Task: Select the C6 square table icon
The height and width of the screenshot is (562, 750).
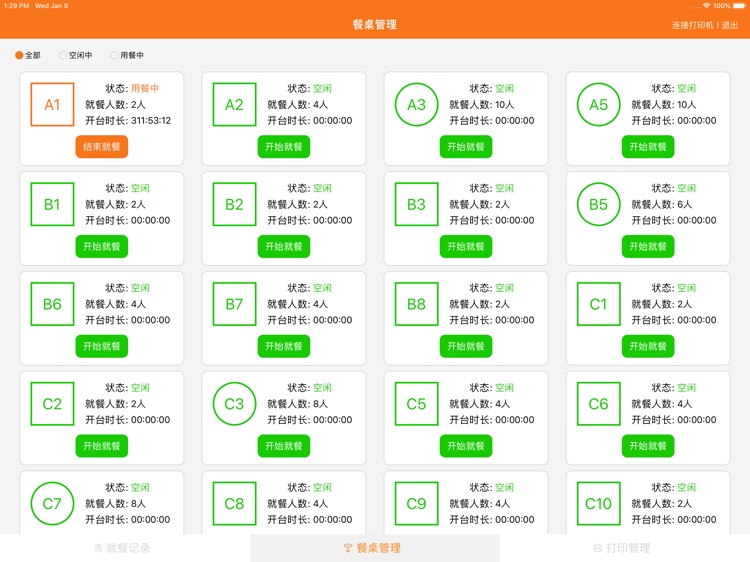Action: coord(599,404)
